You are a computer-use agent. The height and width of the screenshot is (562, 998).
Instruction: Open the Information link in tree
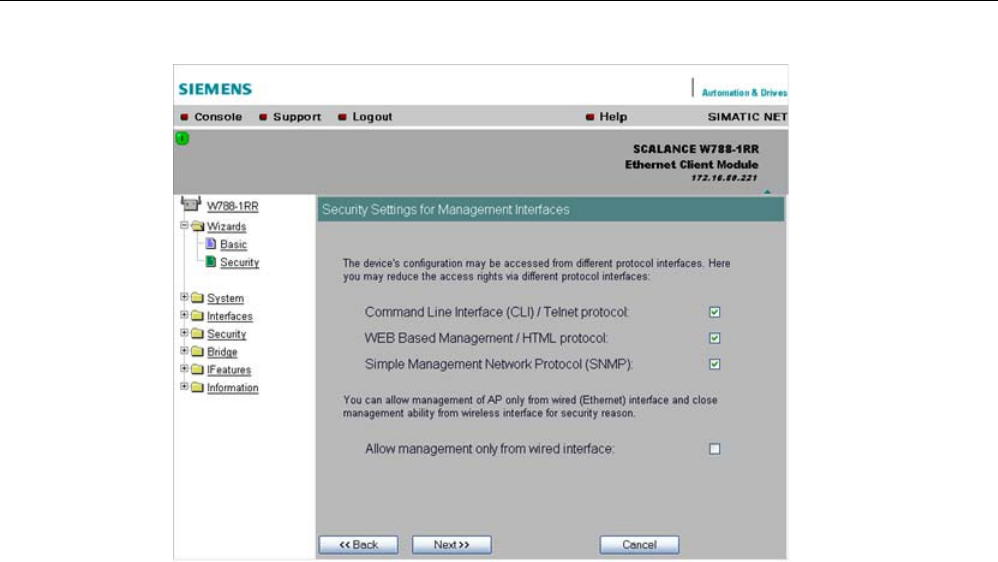(x=232, y=388)
